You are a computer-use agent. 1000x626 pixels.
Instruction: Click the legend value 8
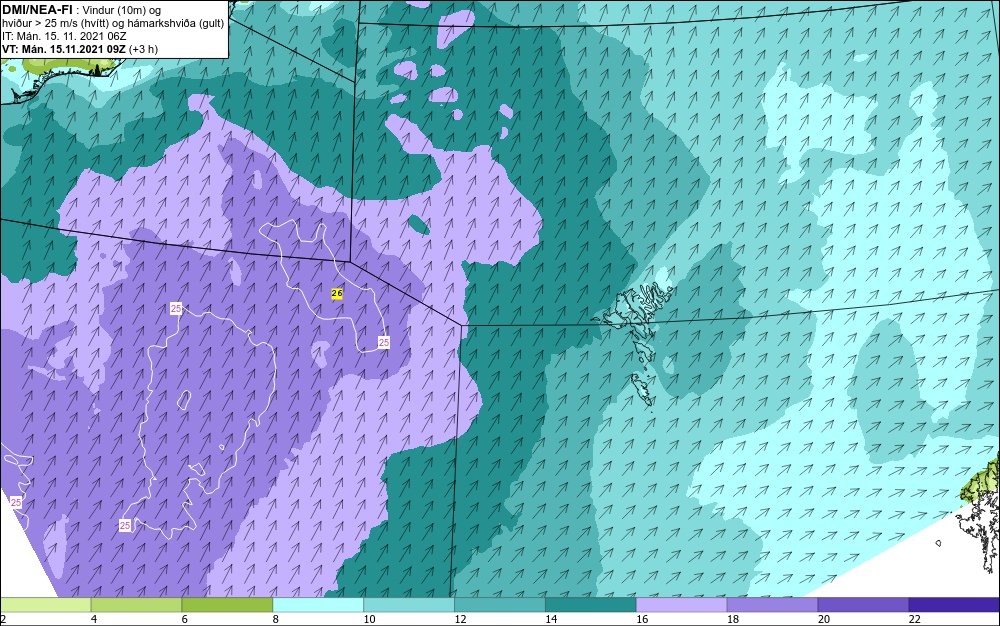[276, 619]
